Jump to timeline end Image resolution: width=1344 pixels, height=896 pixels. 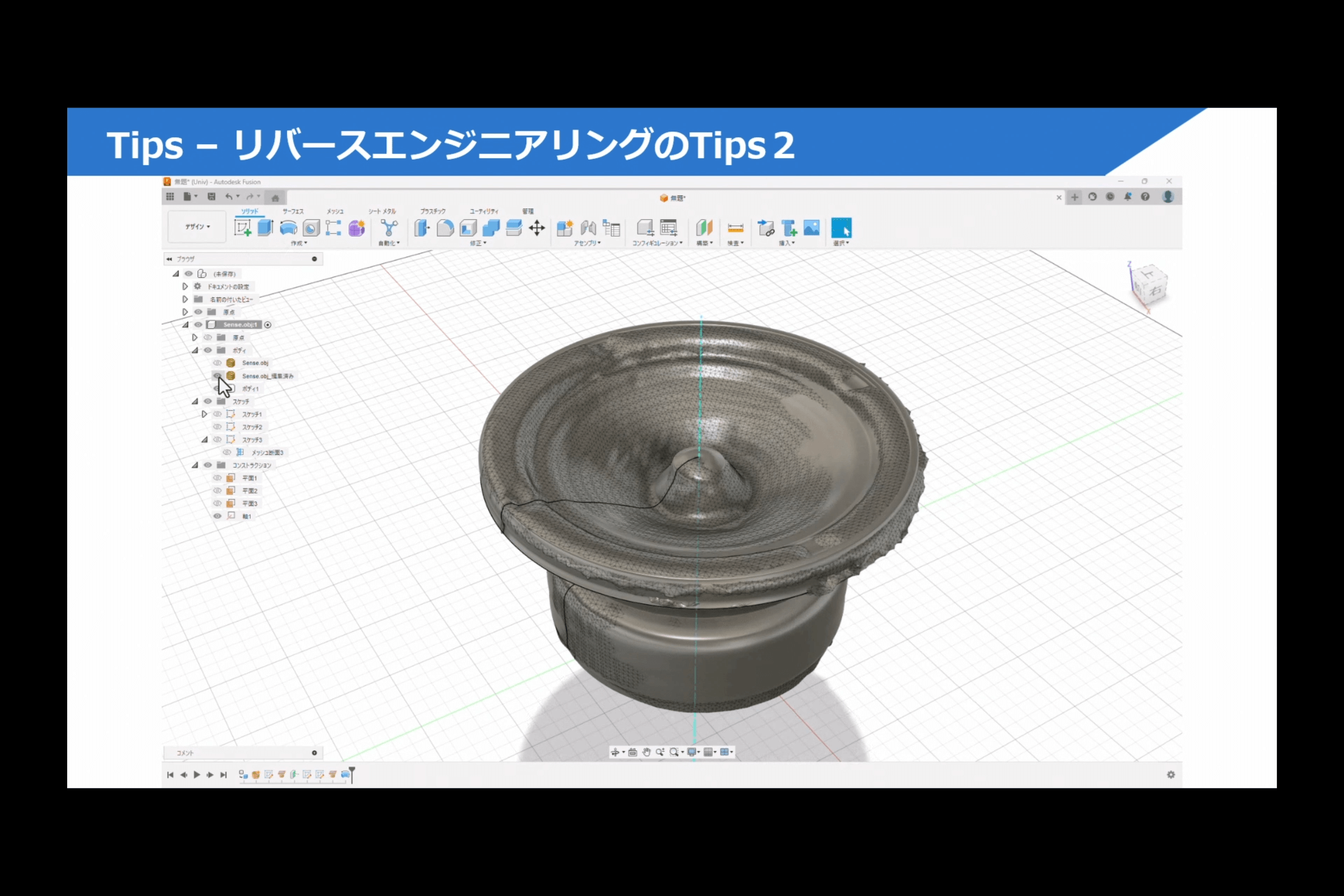pos(223,775)
